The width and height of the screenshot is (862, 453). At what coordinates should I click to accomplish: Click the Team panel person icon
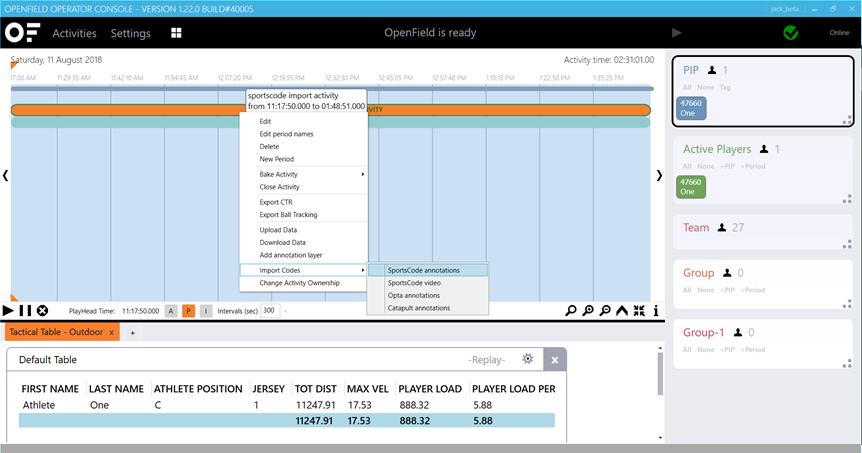pos(722,228)
